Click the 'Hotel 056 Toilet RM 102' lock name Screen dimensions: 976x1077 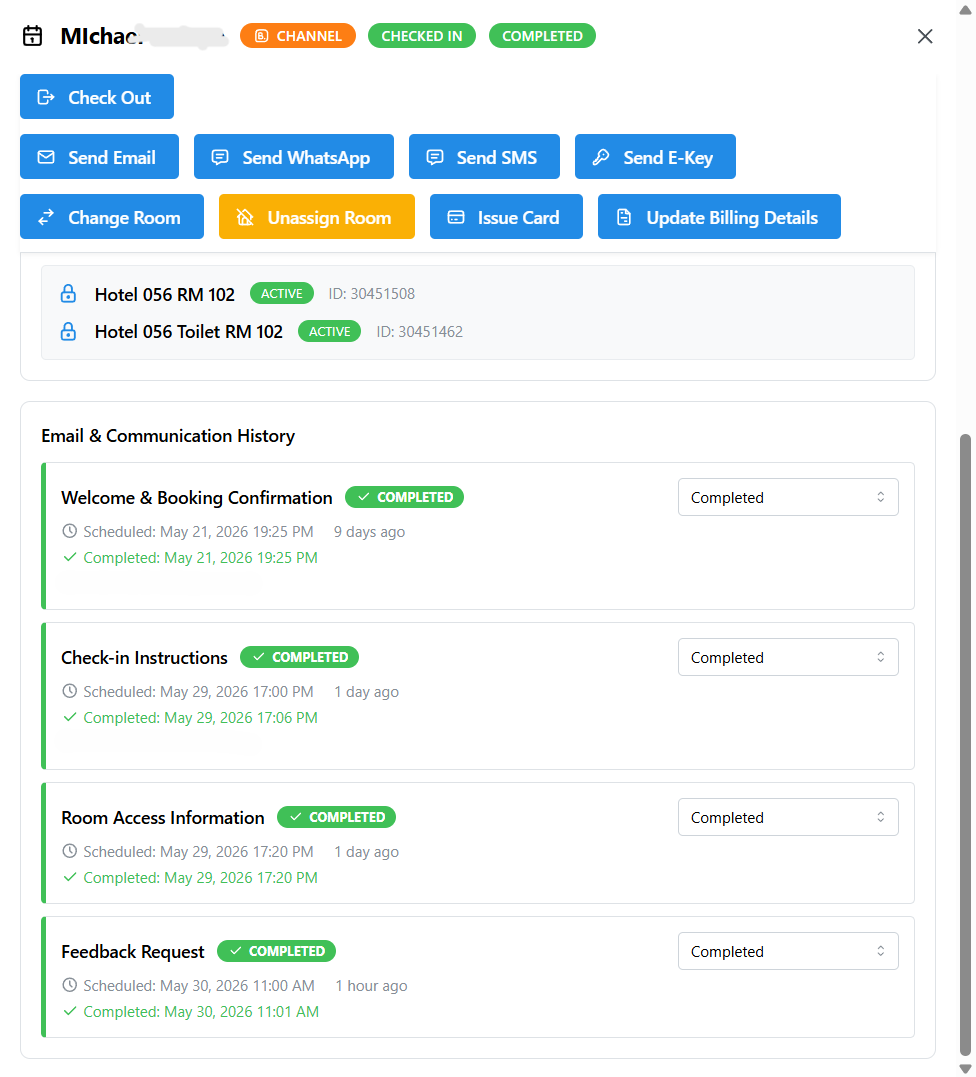tap(189, 332)
